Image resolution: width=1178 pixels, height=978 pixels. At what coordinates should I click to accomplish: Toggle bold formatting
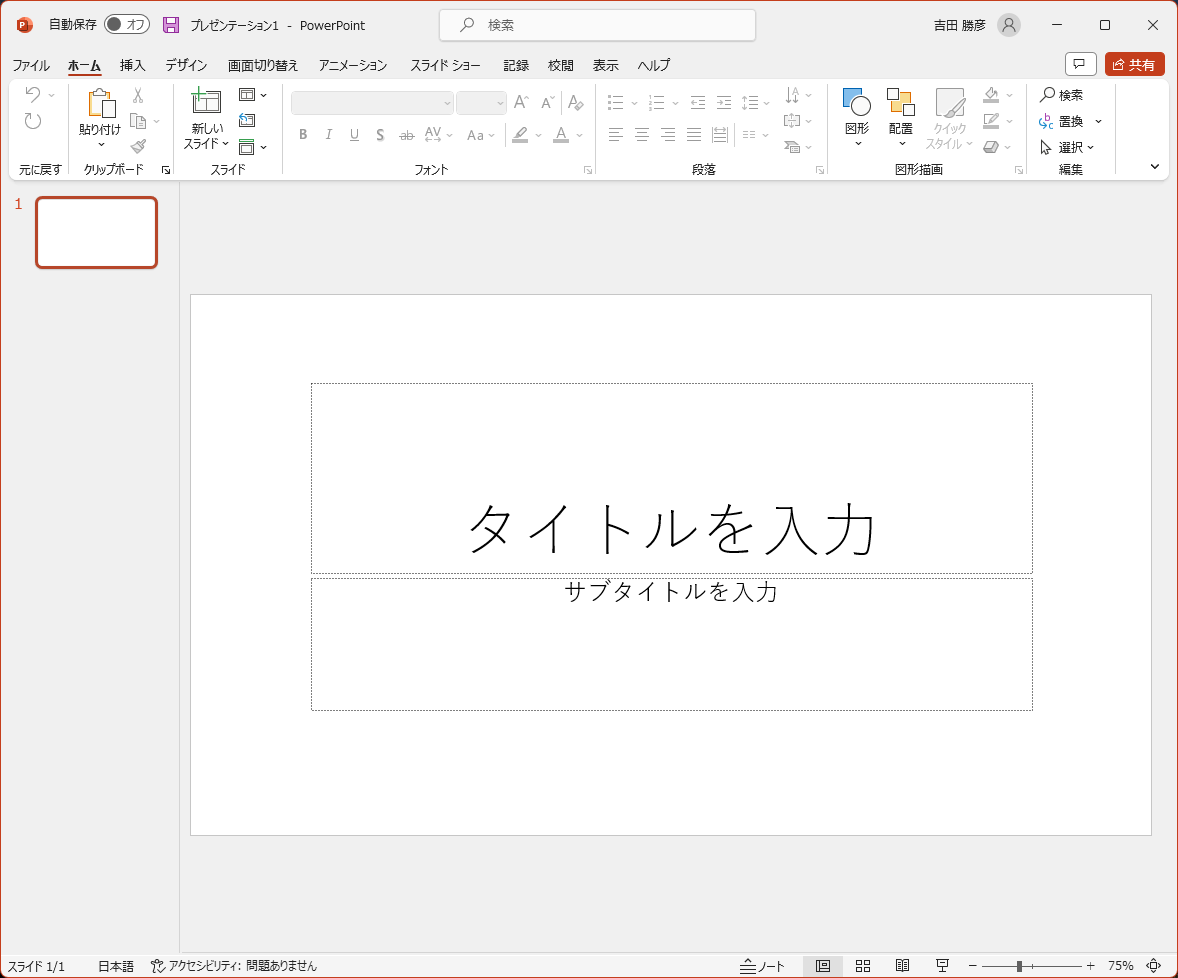click(303, 134)
